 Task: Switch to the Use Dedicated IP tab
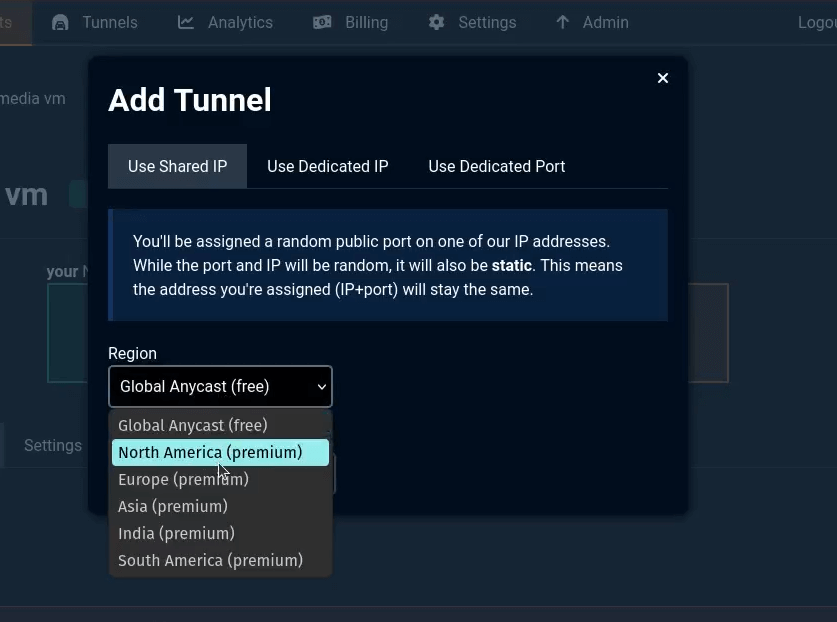click(327, 166)
